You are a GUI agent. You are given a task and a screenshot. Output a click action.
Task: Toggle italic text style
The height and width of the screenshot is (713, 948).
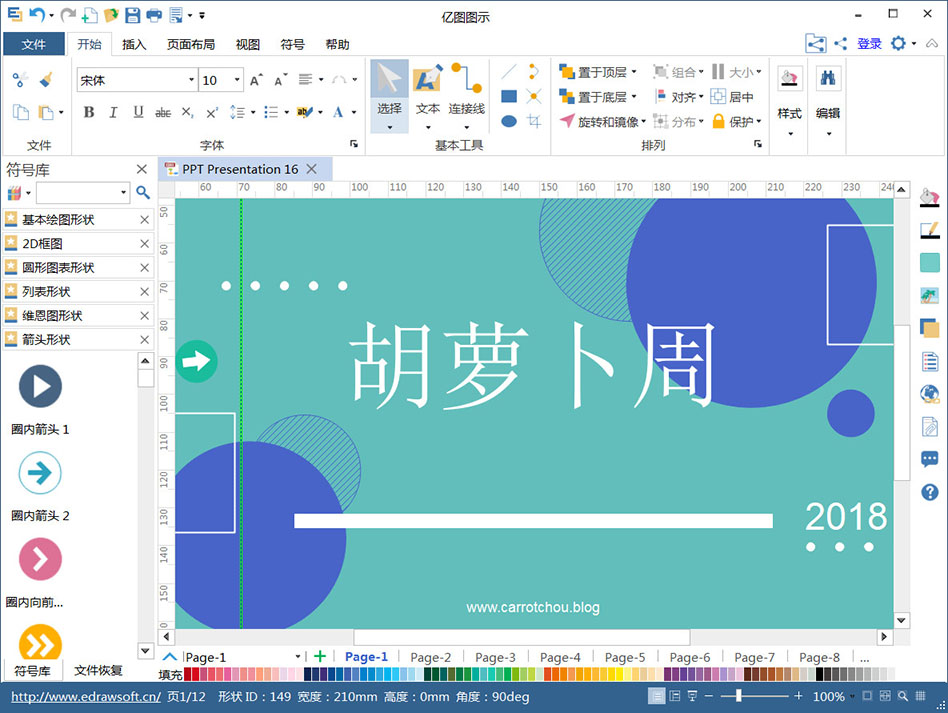click(113, 112)
